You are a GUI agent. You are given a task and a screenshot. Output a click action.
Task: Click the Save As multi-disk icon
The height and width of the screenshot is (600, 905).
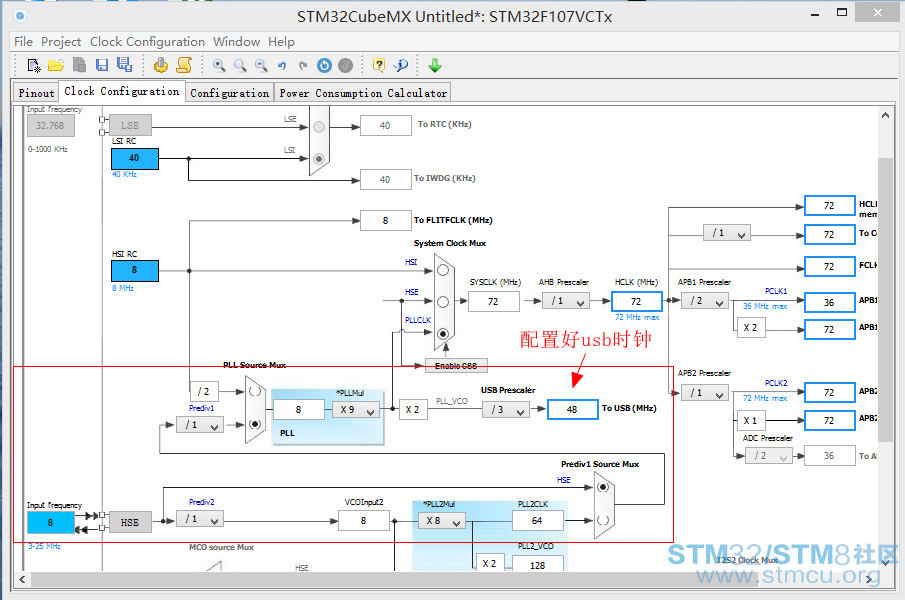[x=124, y=65]
